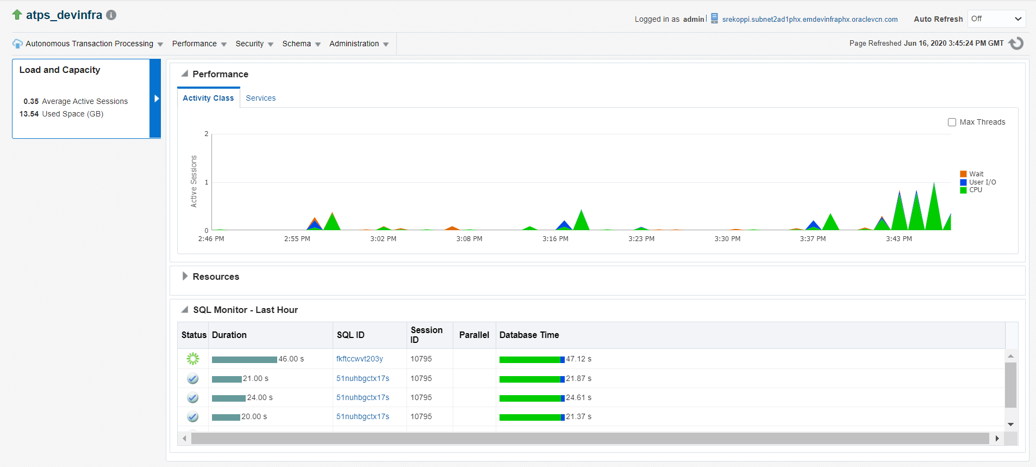Click the green up-status arrow icon

tap(17, 15)
